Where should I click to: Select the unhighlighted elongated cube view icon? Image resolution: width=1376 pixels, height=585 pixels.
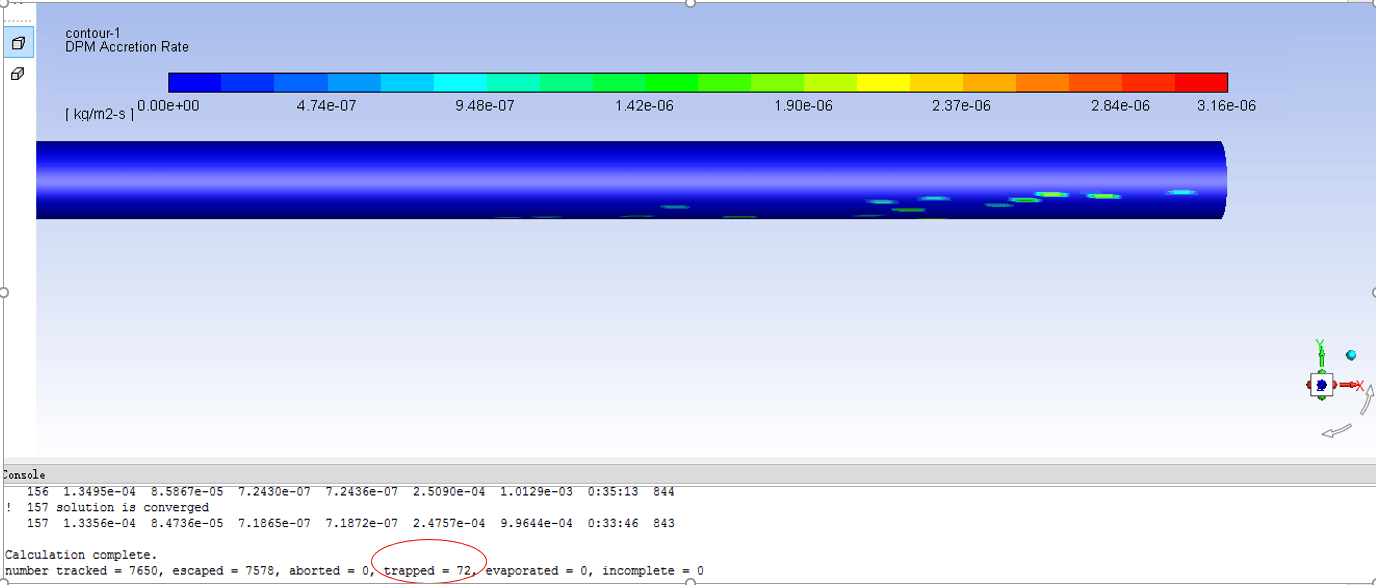[x=18, y=74]
